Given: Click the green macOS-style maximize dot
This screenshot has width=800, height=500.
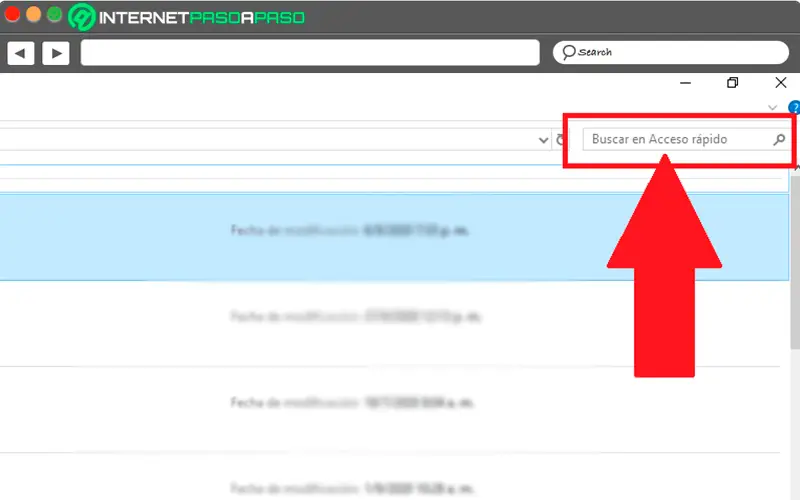Looking at the screenshot, I should click(55, 14).
